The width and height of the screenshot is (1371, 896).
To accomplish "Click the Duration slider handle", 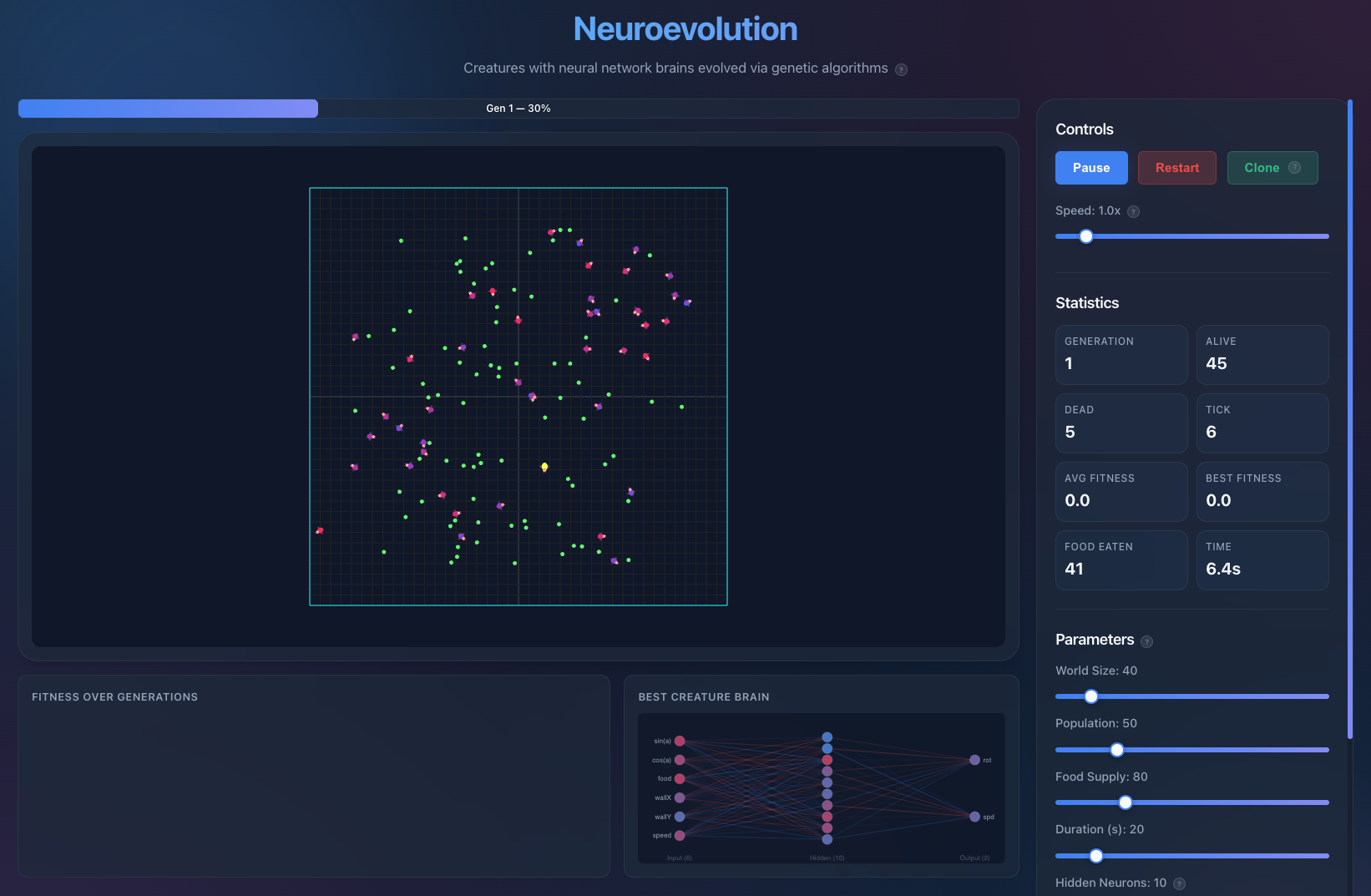I will (x=1096, y=856).
